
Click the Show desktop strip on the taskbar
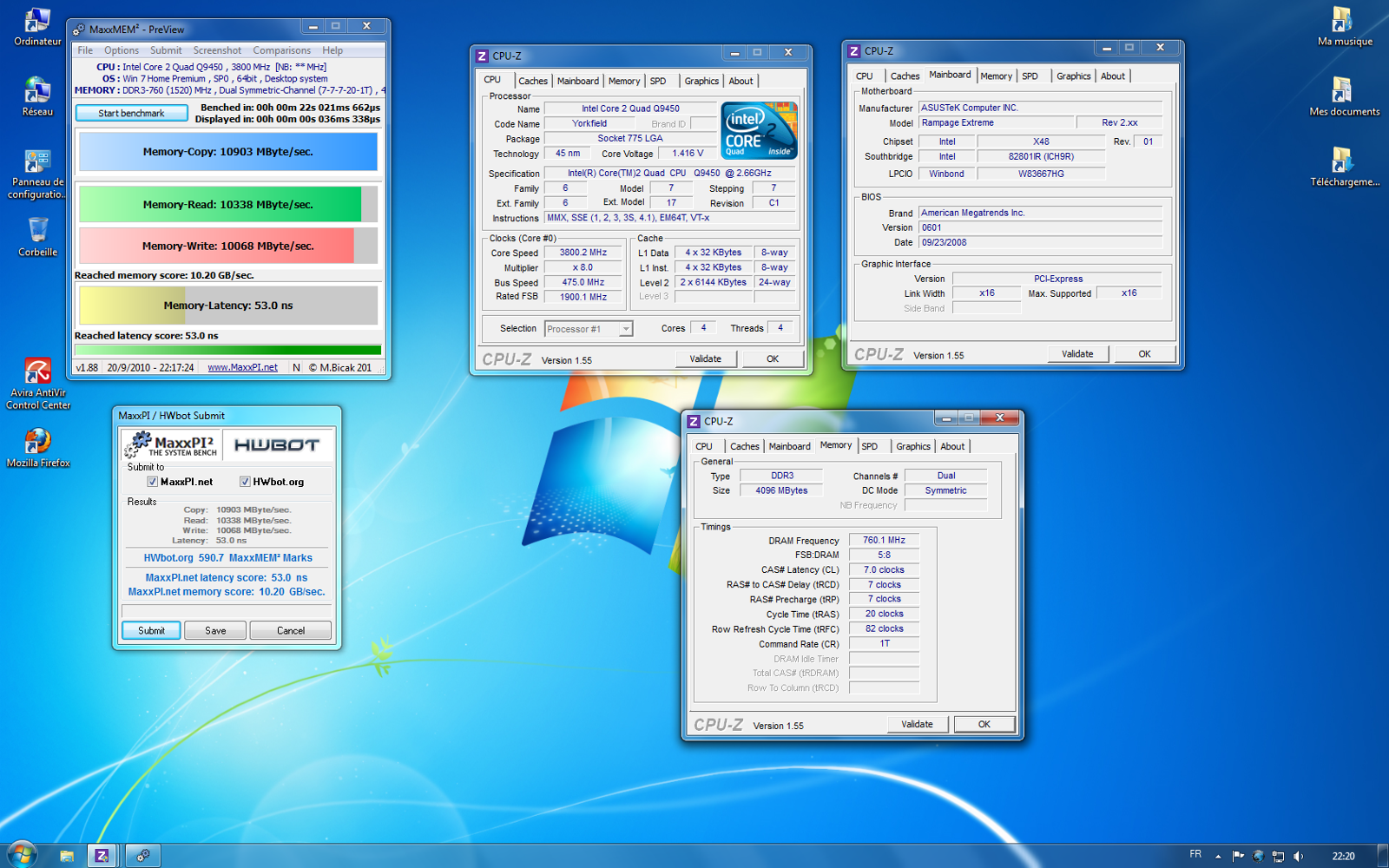tap(1383, 856)
